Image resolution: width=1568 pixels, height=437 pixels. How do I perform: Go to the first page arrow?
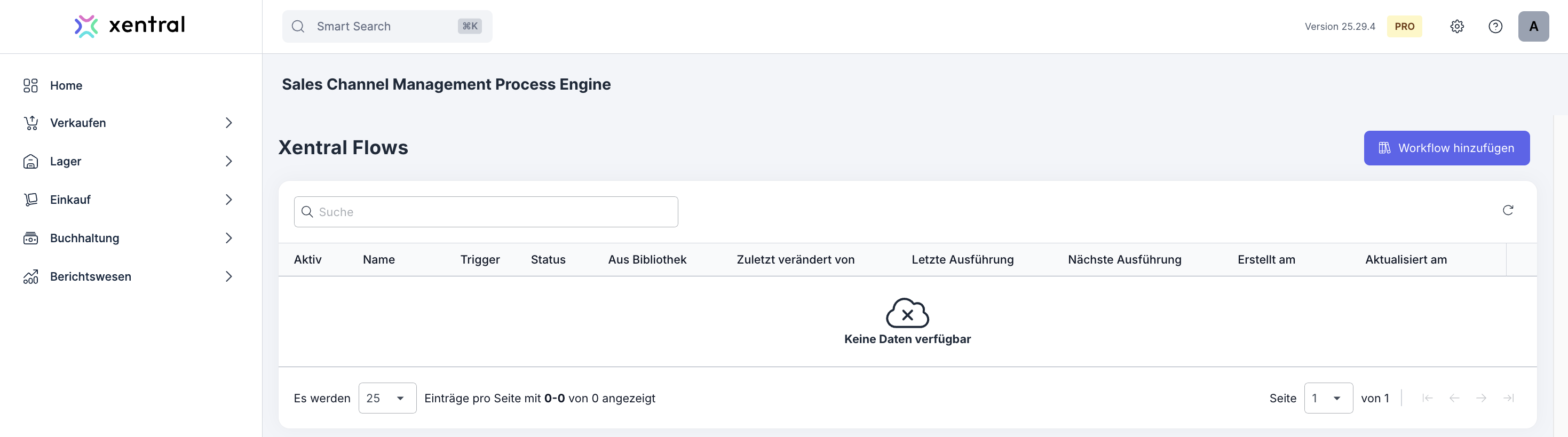click(1427, 398)
